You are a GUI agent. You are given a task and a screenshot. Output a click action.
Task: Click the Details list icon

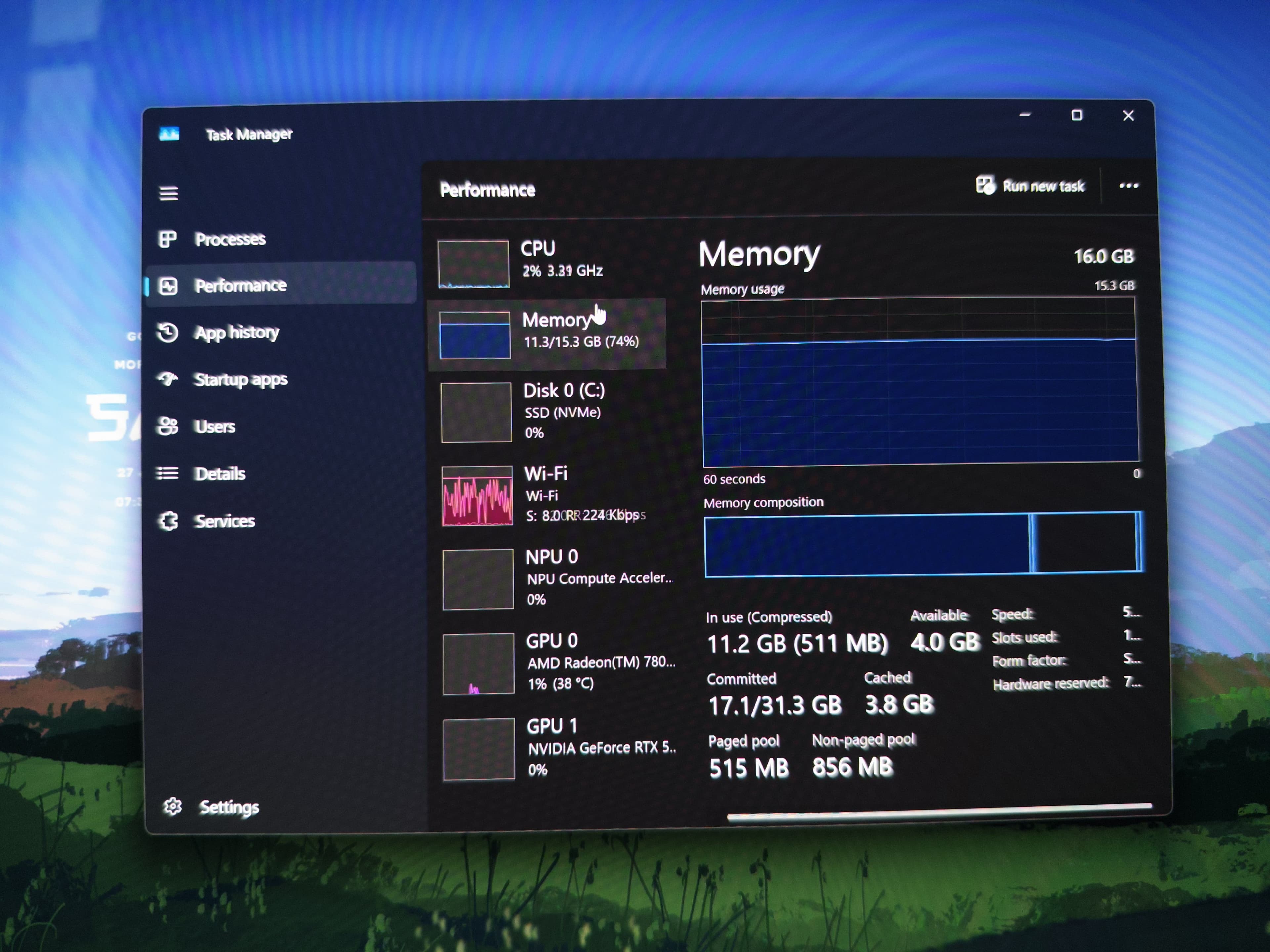pyautogui.click(x=167, y=473)
